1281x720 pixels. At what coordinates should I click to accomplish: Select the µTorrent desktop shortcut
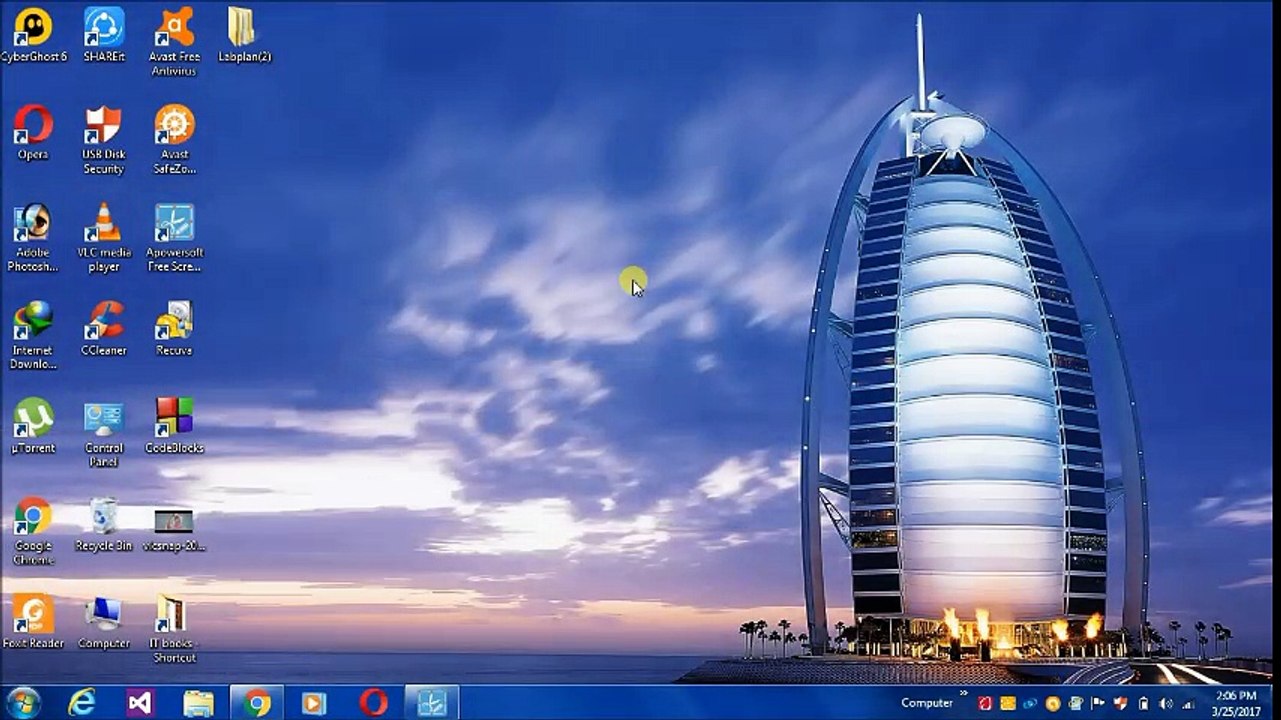coord(33,427)
